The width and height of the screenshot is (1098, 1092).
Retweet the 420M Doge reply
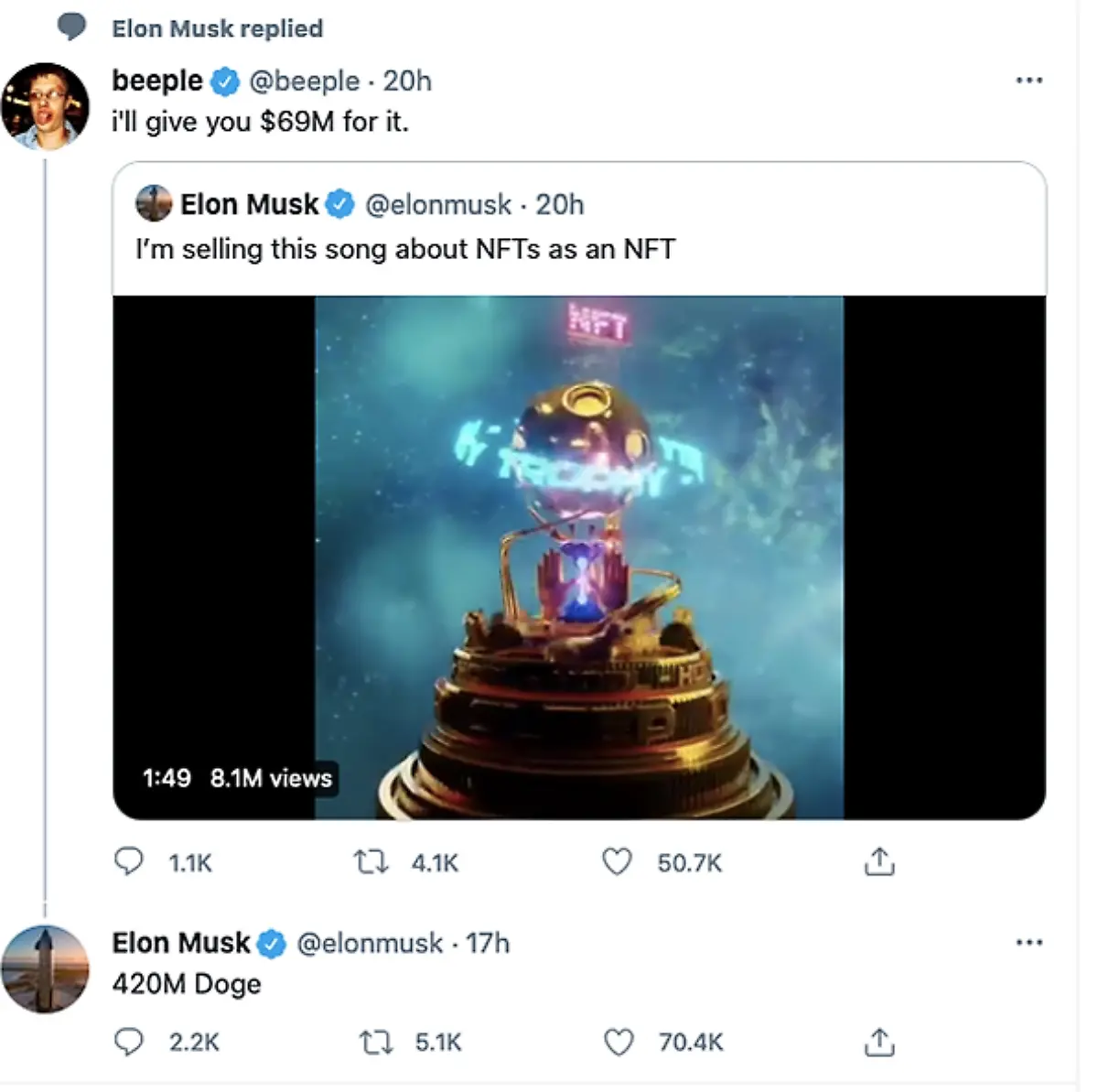(x=374, y=1041)
